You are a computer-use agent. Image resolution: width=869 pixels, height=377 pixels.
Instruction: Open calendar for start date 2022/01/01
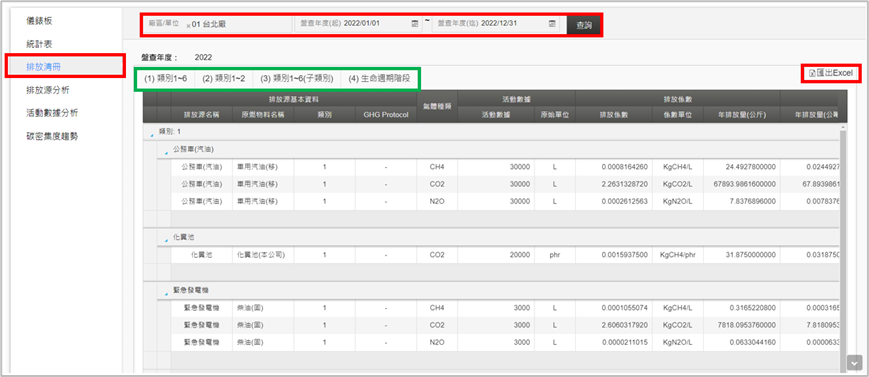click(x=415, y=24)
